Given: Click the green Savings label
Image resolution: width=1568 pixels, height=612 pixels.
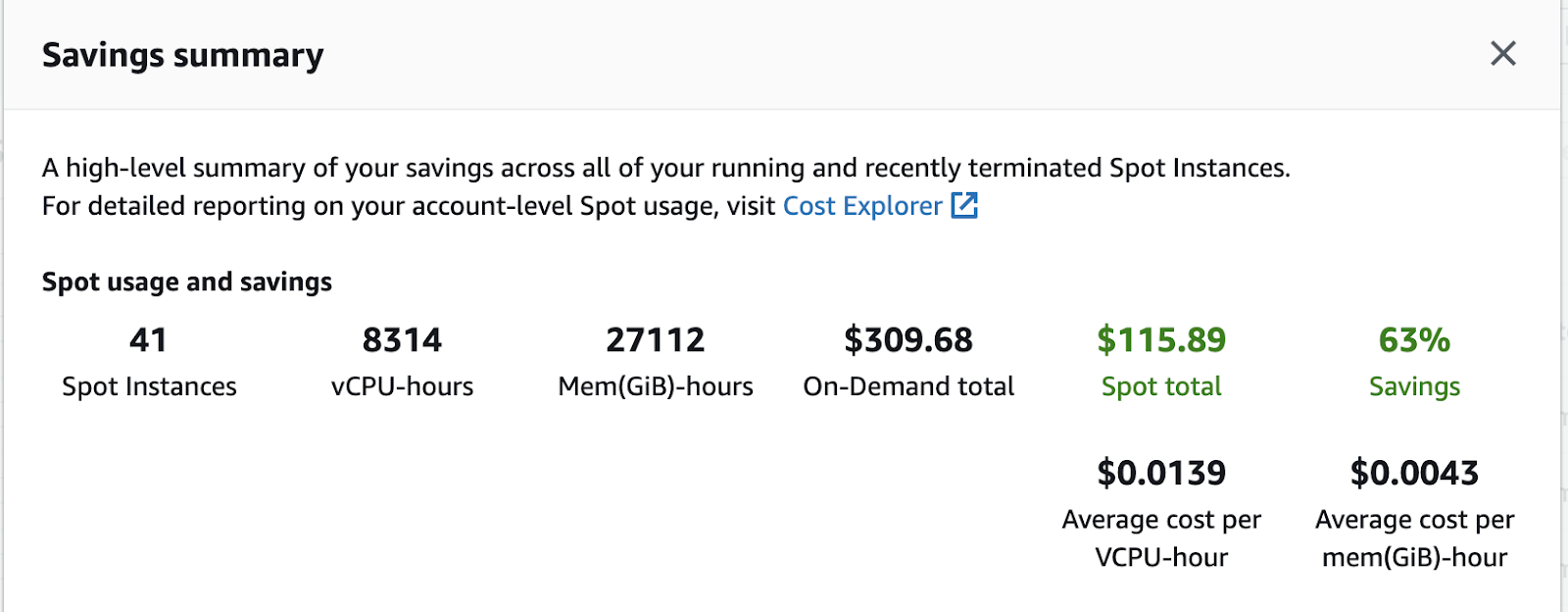Looking at the screenshot, I should (1414, 386).
